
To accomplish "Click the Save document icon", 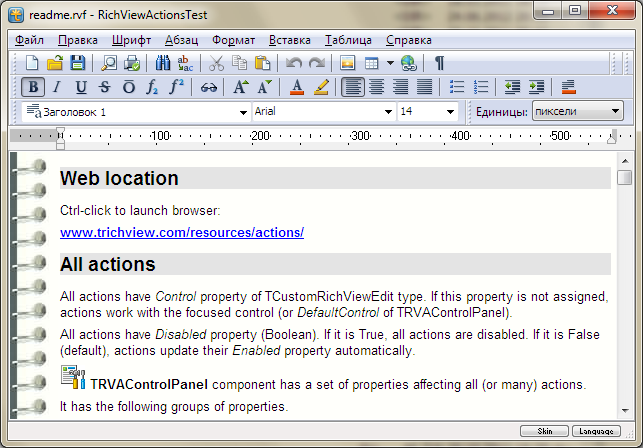I will (x=78, y=63).
